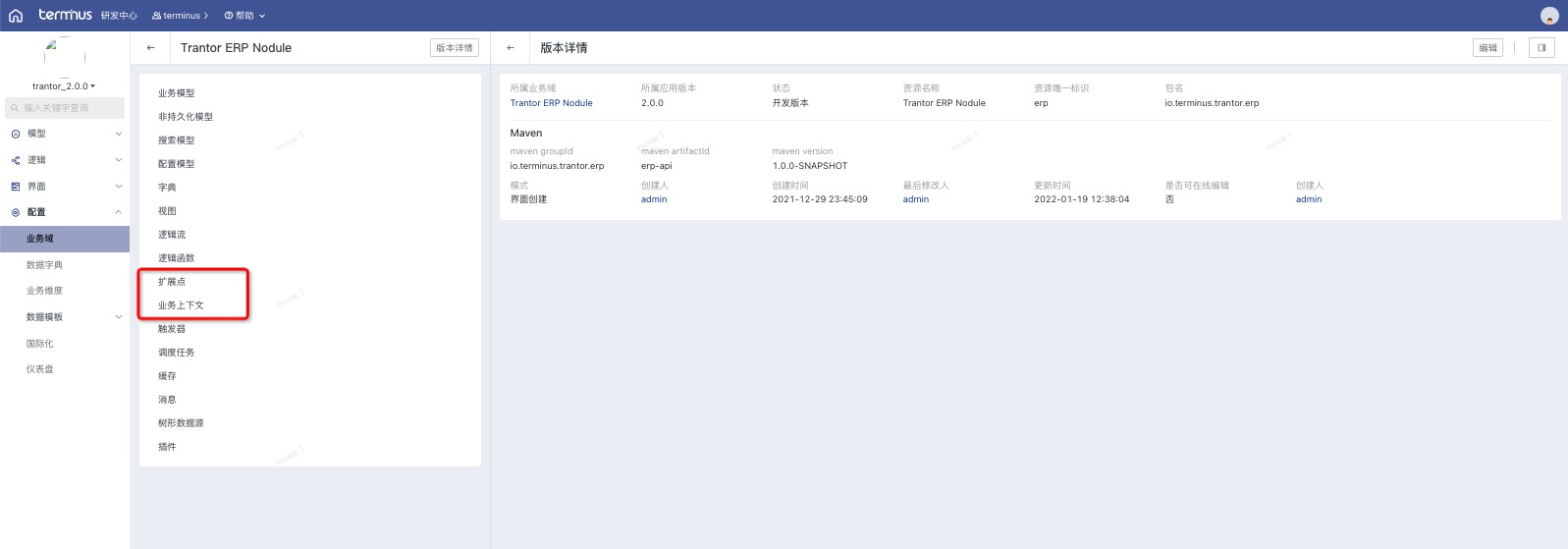
Task: Click the 最后修改人 admin link
Action: coord(916,199)
